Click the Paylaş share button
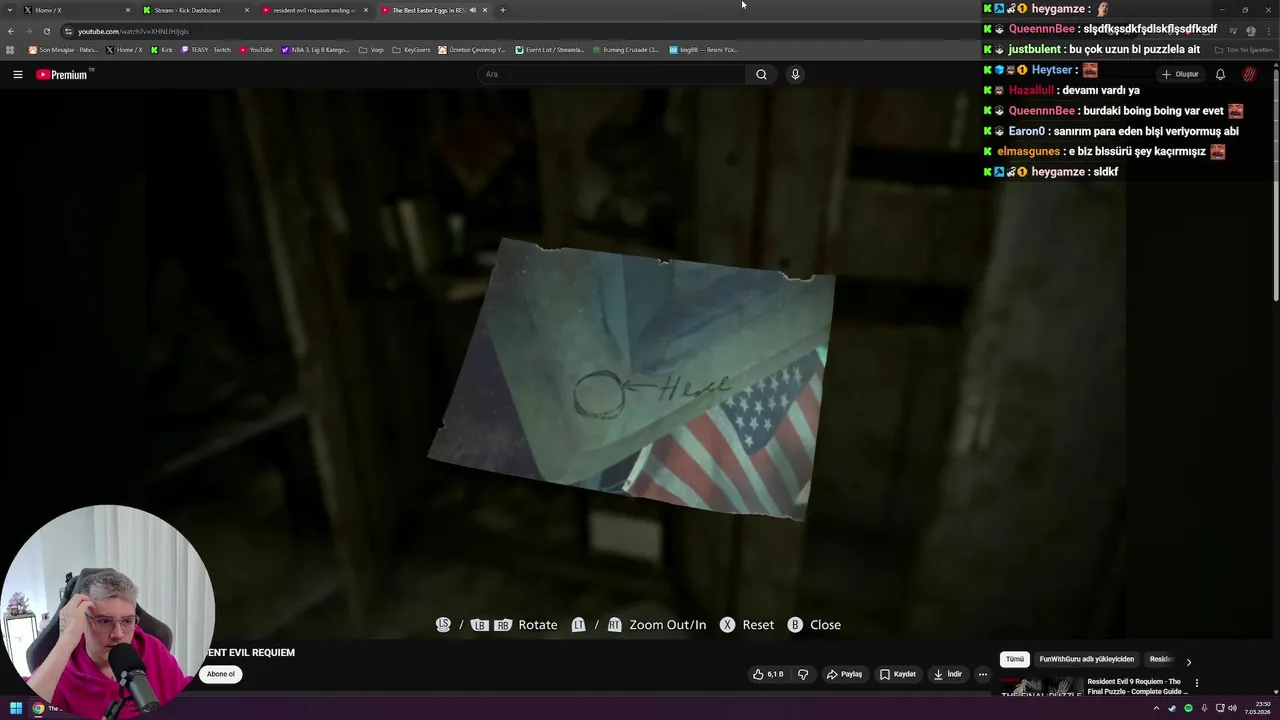This screenshot has height=720, width=1280. tap(844, 674)
